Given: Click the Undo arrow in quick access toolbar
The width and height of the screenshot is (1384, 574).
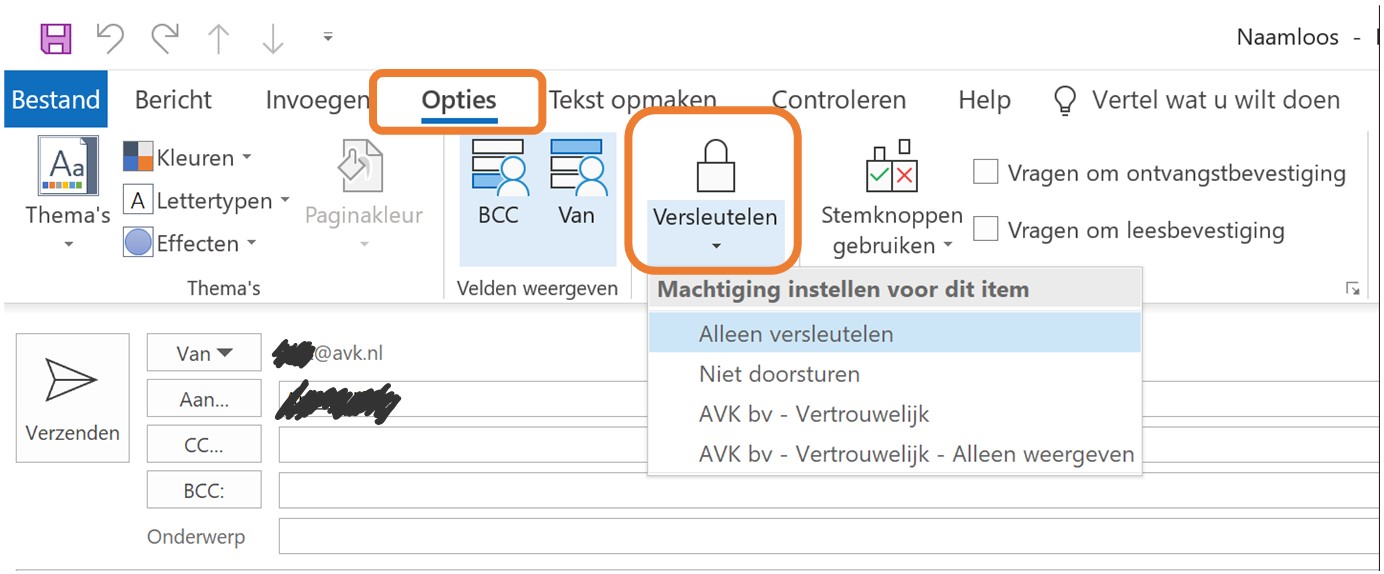Looking at the screenshot, I should tap(110, 38).
